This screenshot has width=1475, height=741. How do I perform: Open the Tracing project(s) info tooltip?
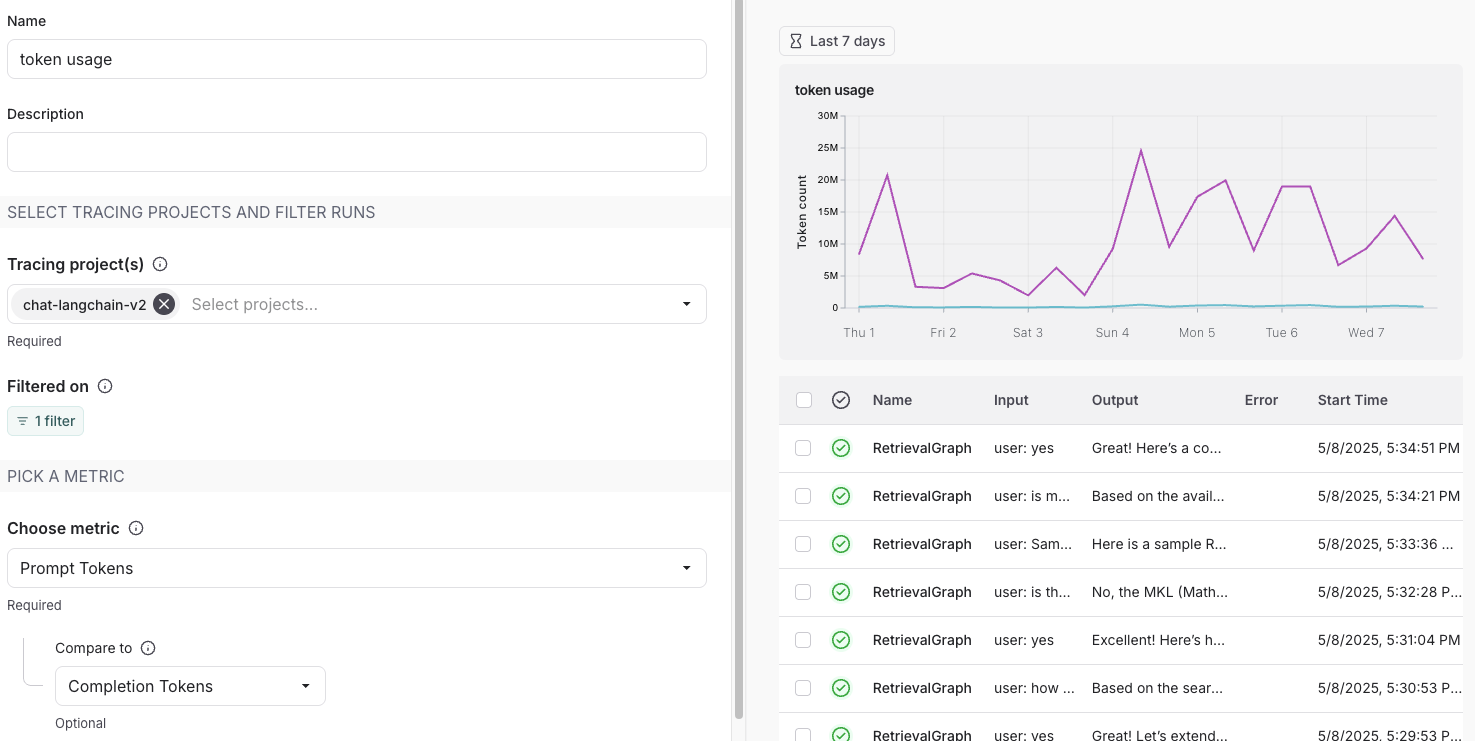pos(160,264)
